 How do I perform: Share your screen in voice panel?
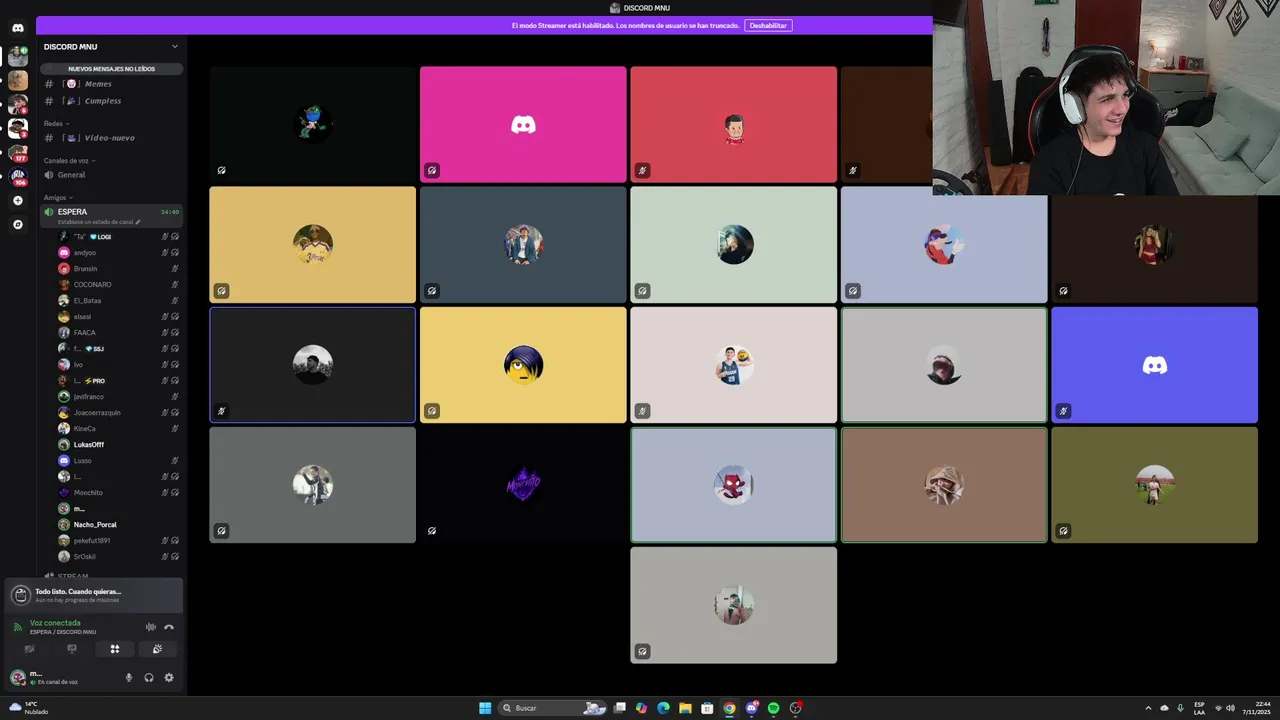pyautogui.click(x=72, y=649)
